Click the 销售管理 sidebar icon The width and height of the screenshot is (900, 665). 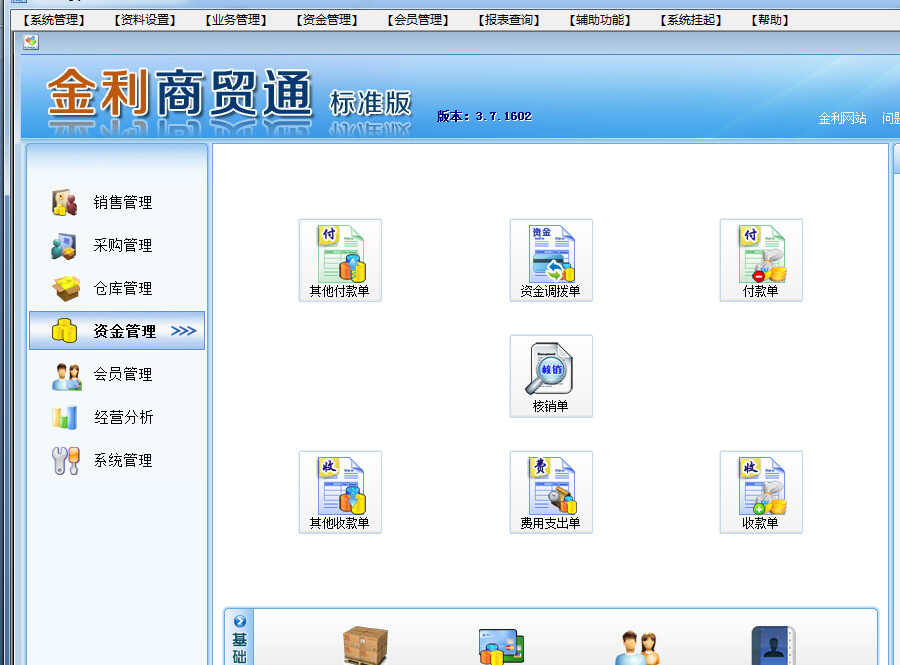tap(65, 202)
